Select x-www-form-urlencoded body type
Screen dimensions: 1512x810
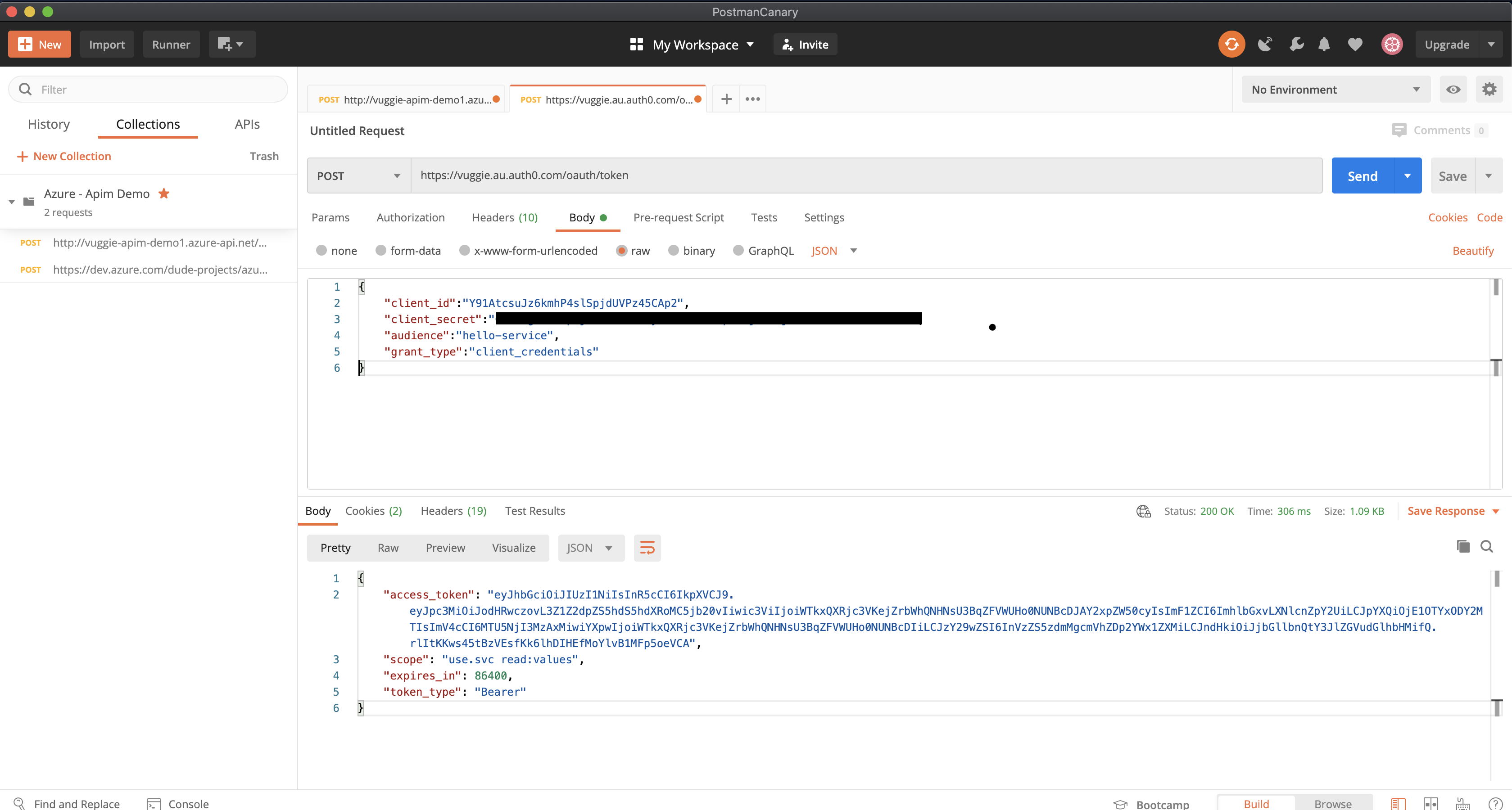point(465,251)
